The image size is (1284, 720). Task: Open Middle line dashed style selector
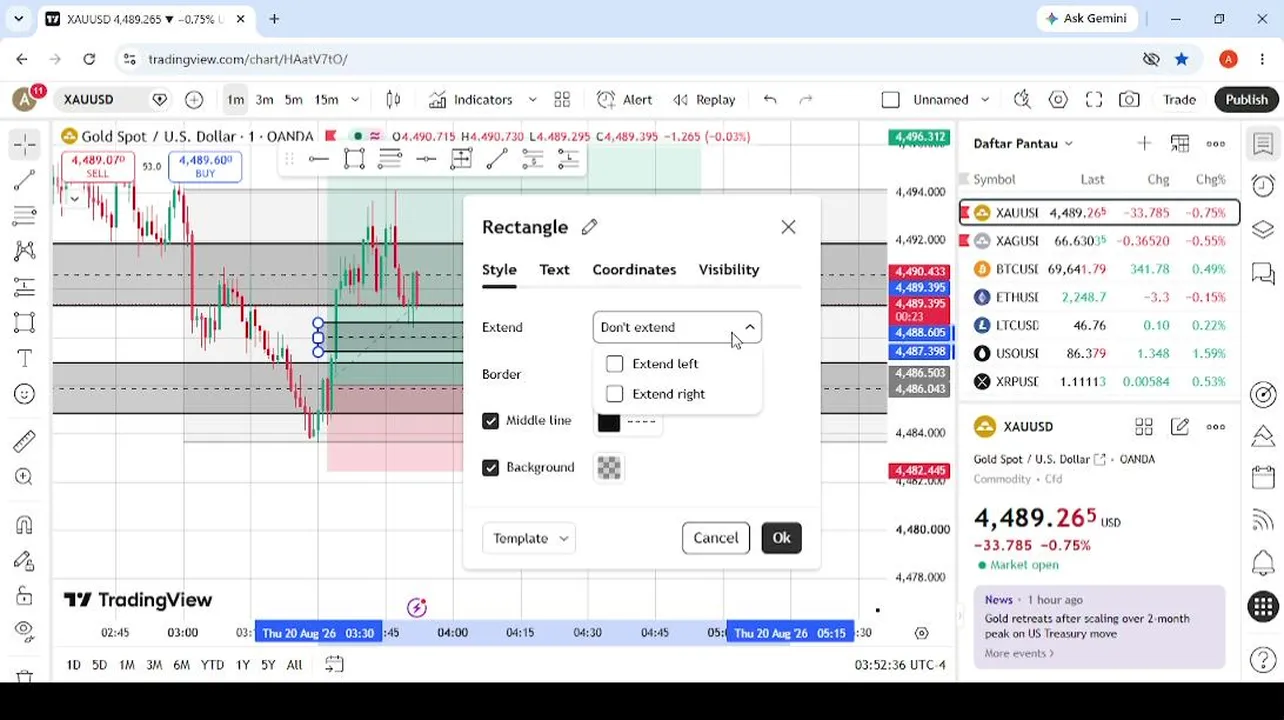pos(642,421)
